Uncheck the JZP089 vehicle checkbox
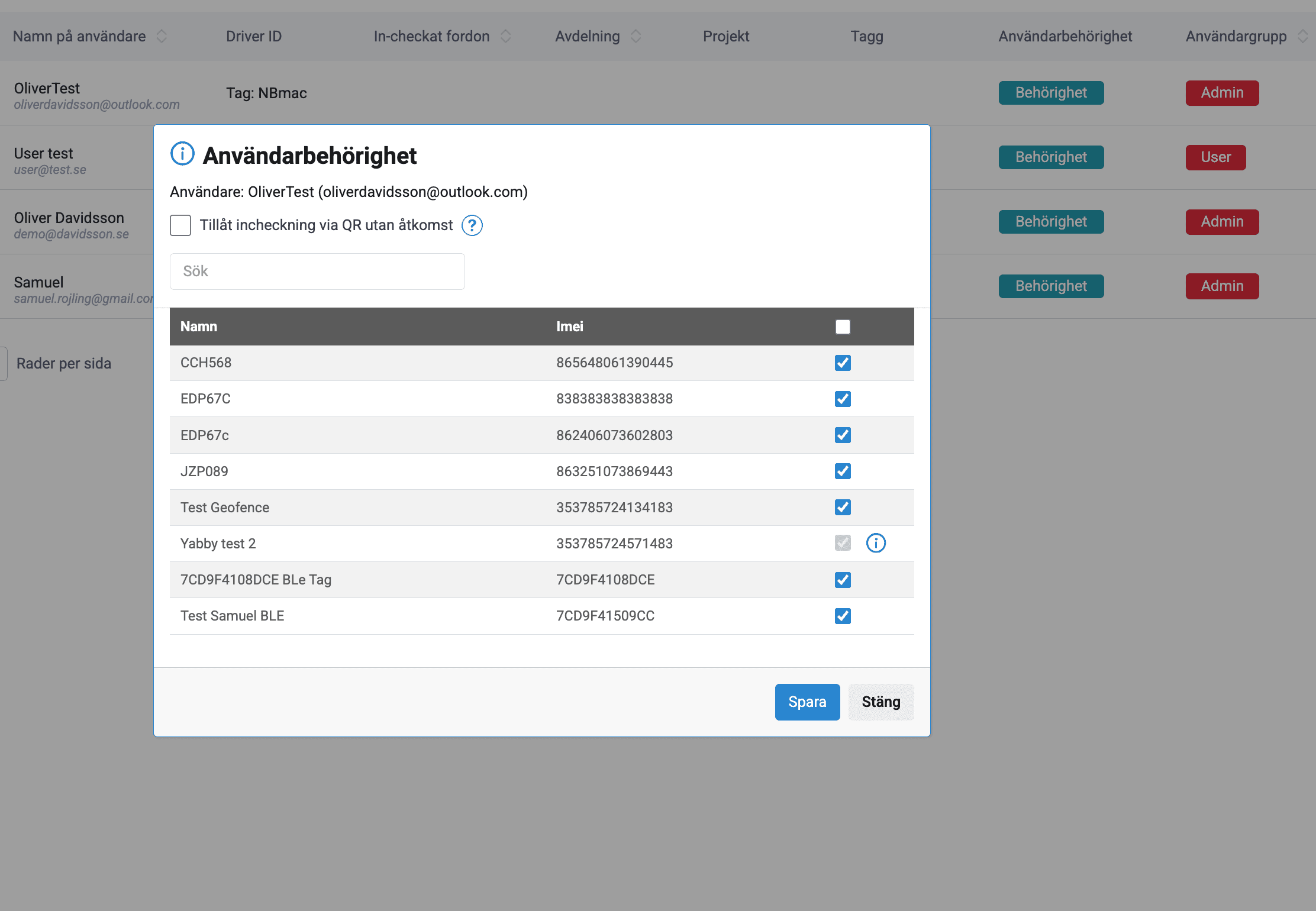This screenshot has width=1316, height=911. (843, 471)
